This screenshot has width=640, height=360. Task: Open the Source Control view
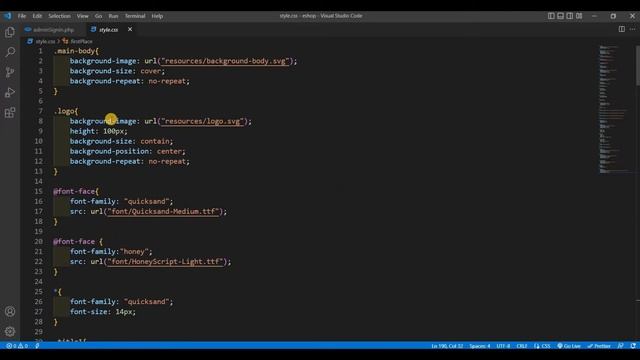pos(10,72)
